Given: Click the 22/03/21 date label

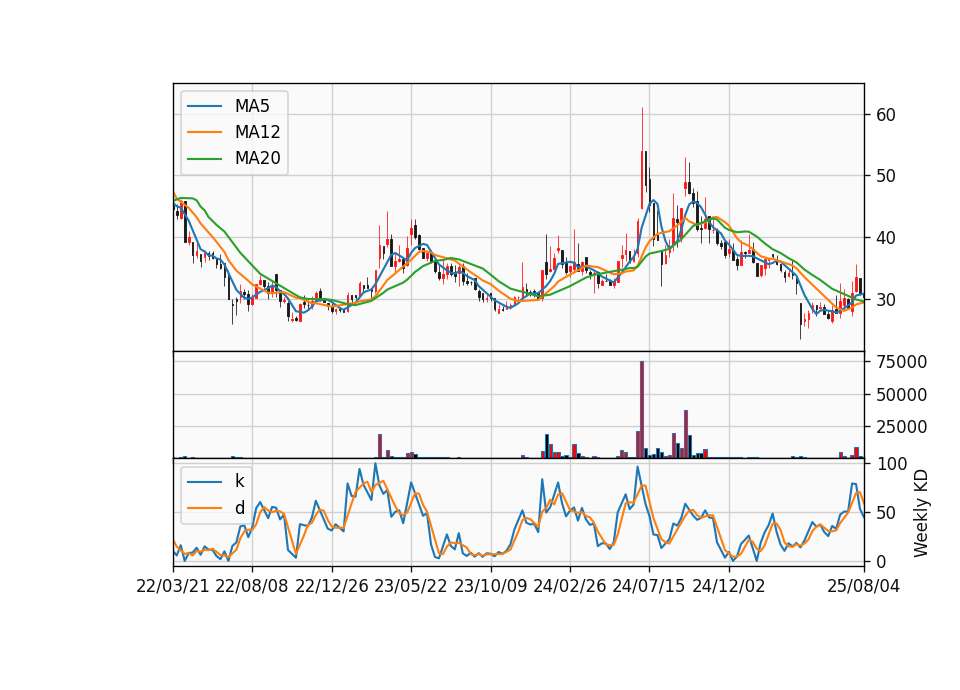Looking at the screenshot, I should pyautogui.click(x=173, y=586).
